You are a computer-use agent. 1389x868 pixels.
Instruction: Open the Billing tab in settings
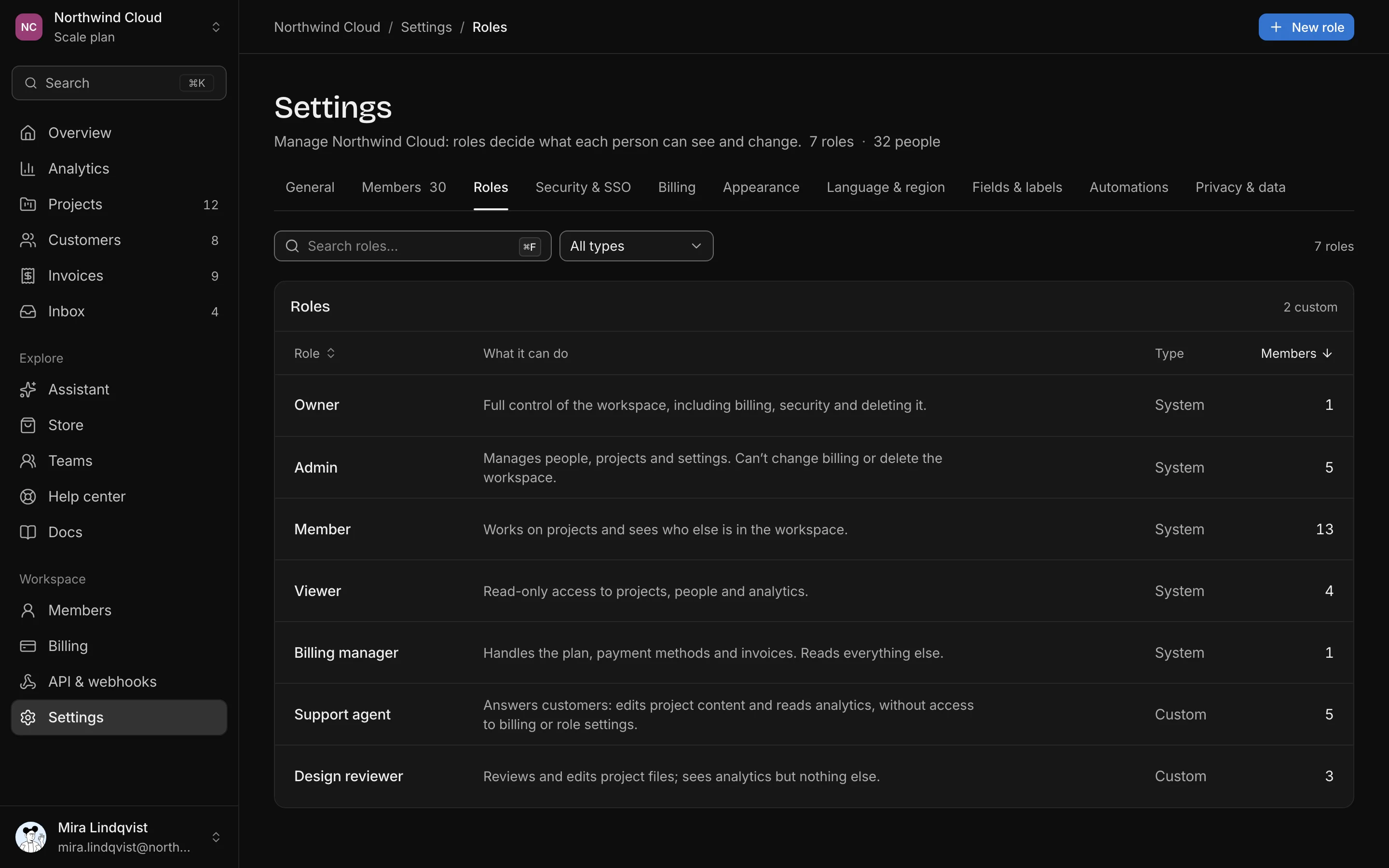(677, 187)
